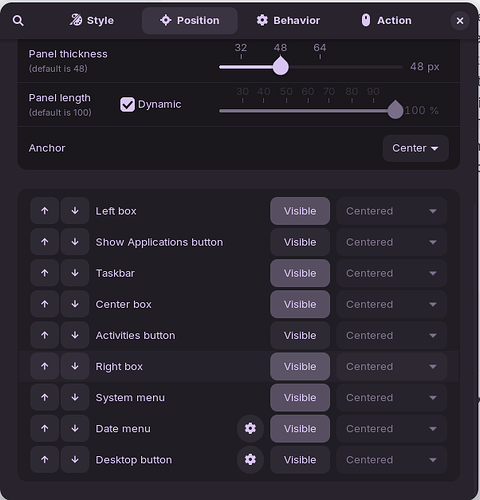Open the Anchor Center dropdown
This screenshot has width=480, height=500.
415,148
